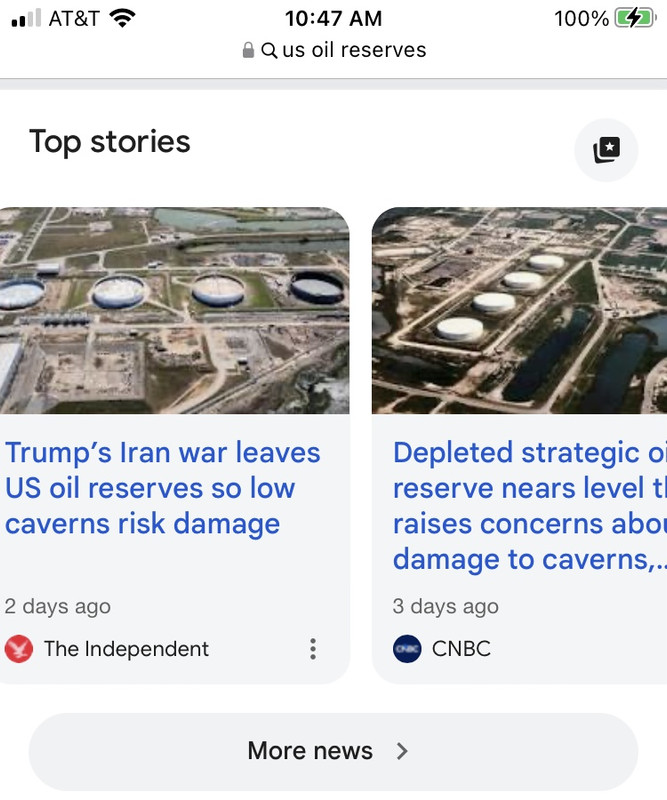Tap the CNBC story's aerial tanks photo
The height and width of the screenshot is (800, 667).
pos(520,310)
